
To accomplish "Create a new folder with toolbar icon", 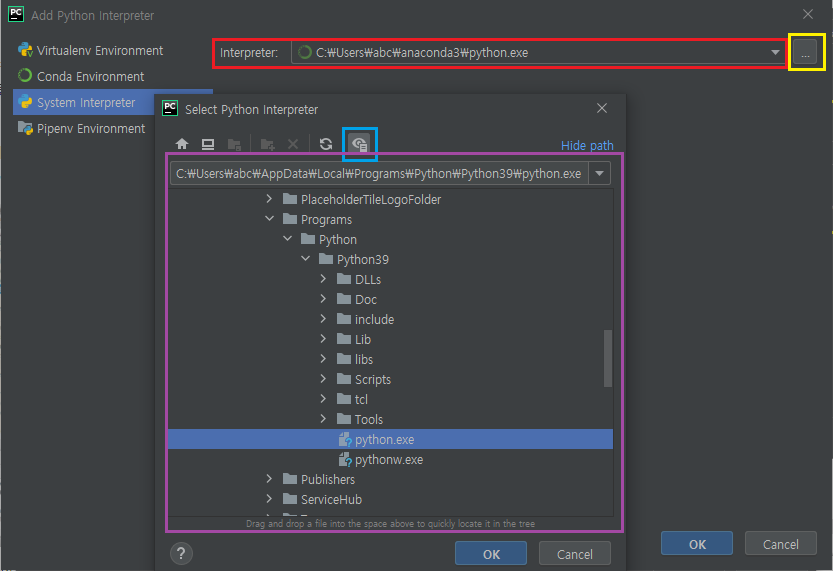I will tap(267, 144).
